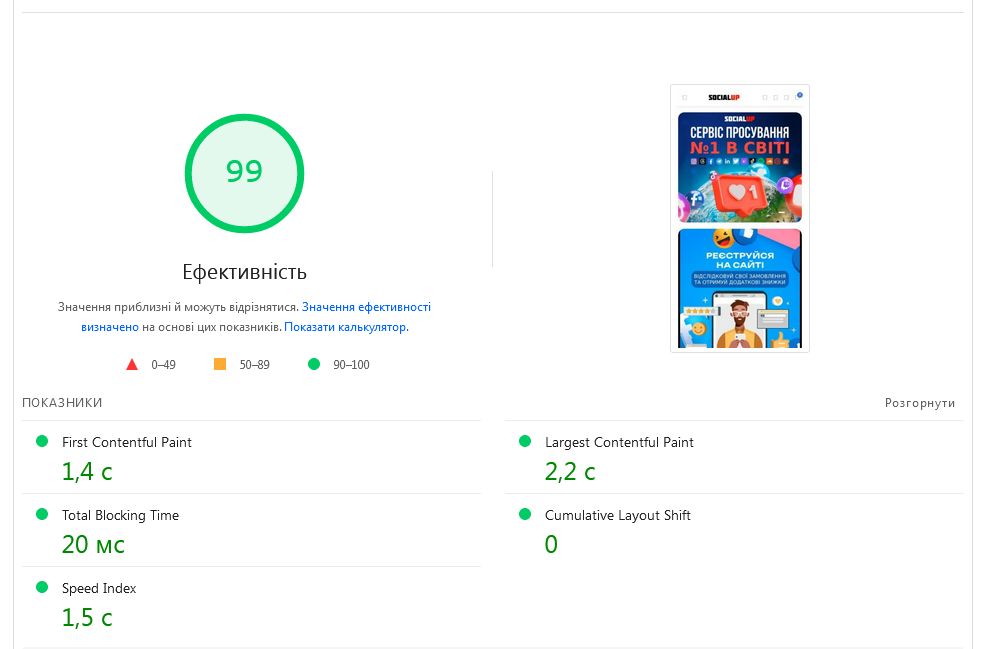Click the Speed Index metric label
The height and width of the screenshot is (649, 987).
[x=99, y=588]
